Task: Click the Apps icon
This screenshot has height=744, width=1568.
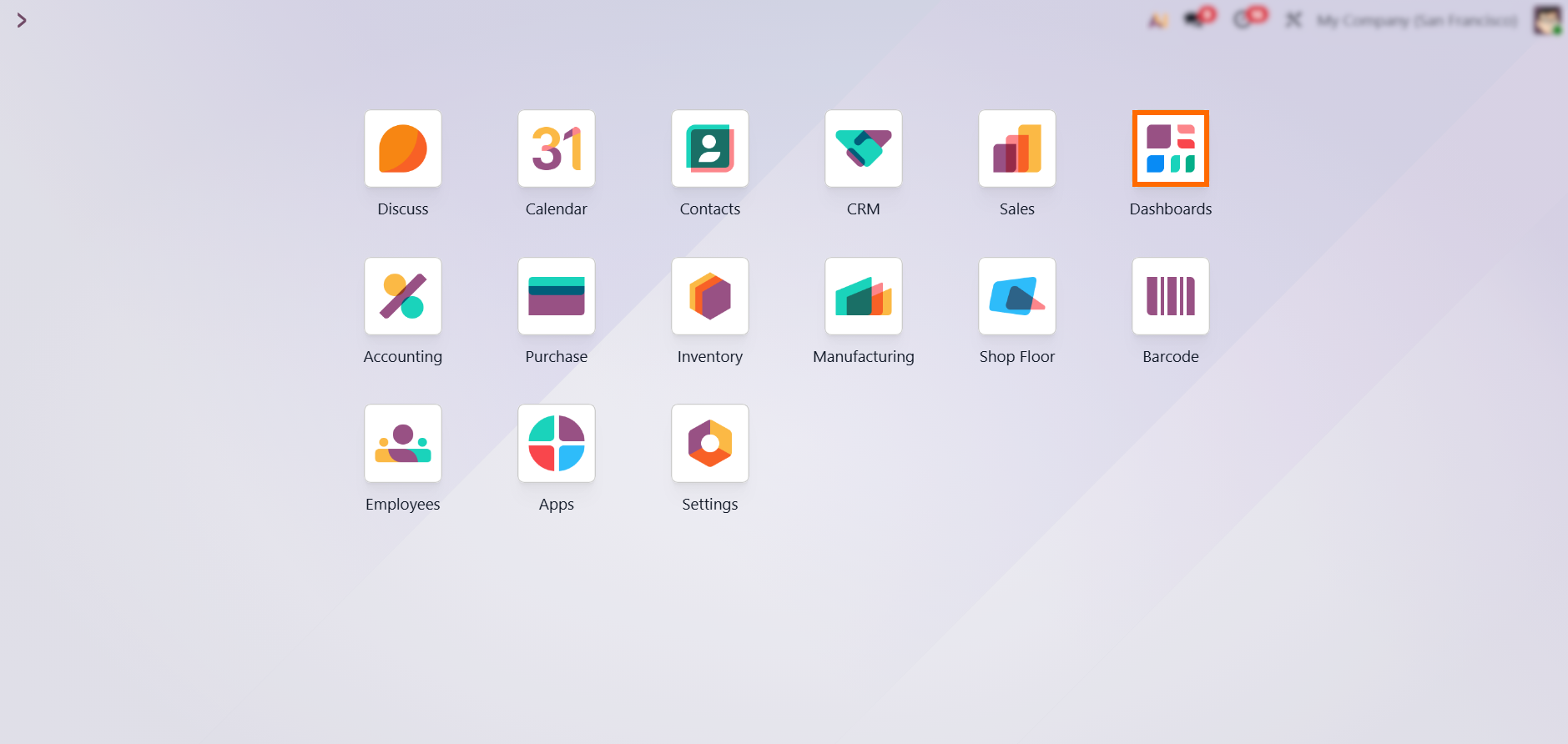Action: pos(556,444)
